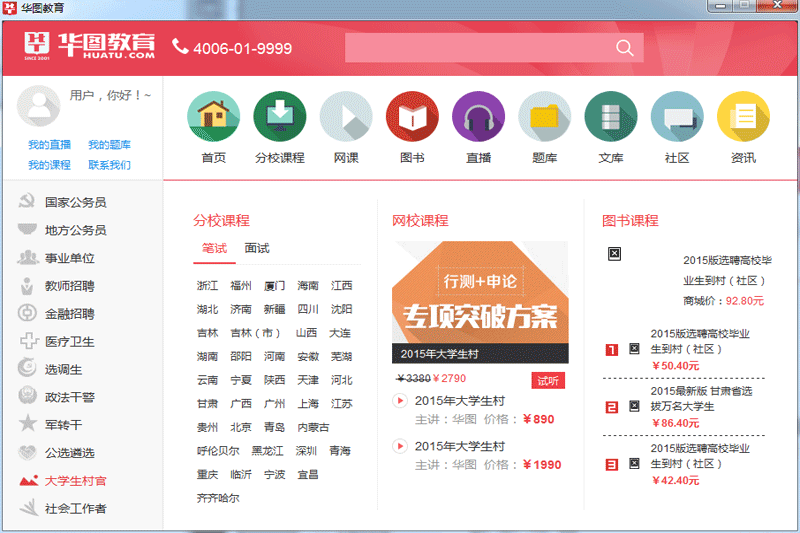The image size is (800, 533).
Task: Choose the 重庆 branch link
Action: pyautogui.click(x=207, y=475)
